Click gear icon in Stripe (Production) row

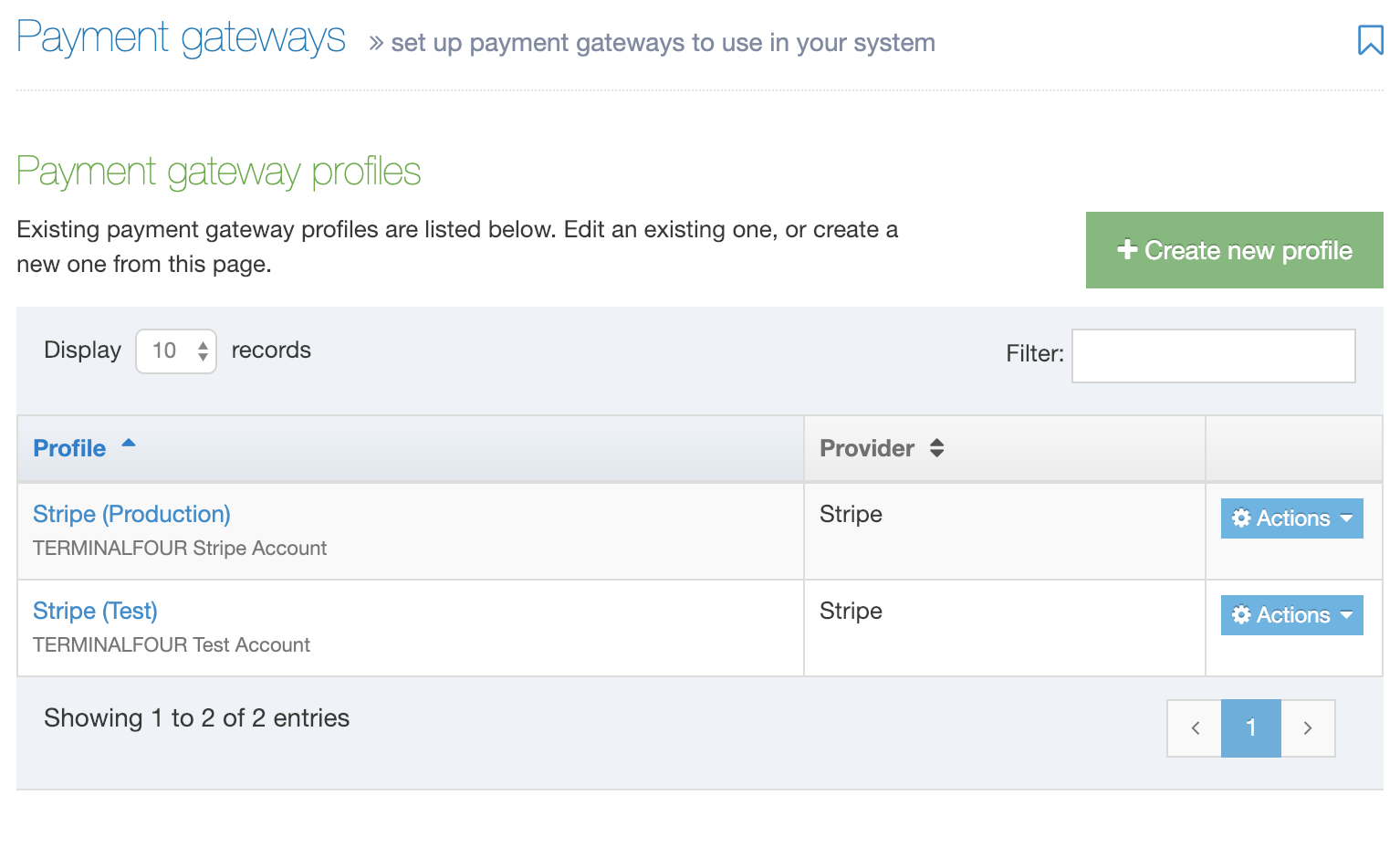tap(1241, 518)
